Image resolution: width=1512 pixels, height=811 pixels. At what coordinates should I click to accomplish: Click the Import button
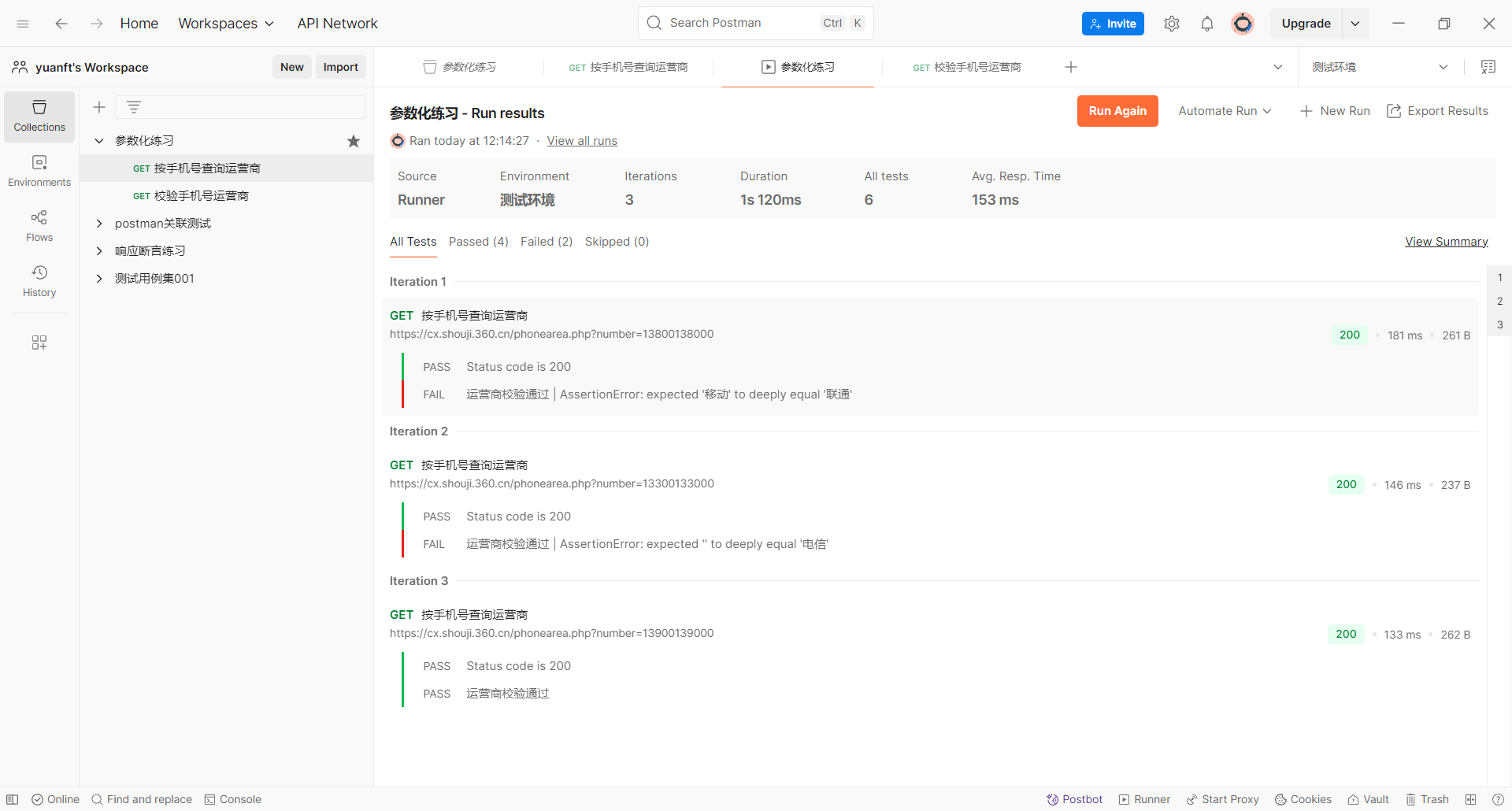coord(341,67)
